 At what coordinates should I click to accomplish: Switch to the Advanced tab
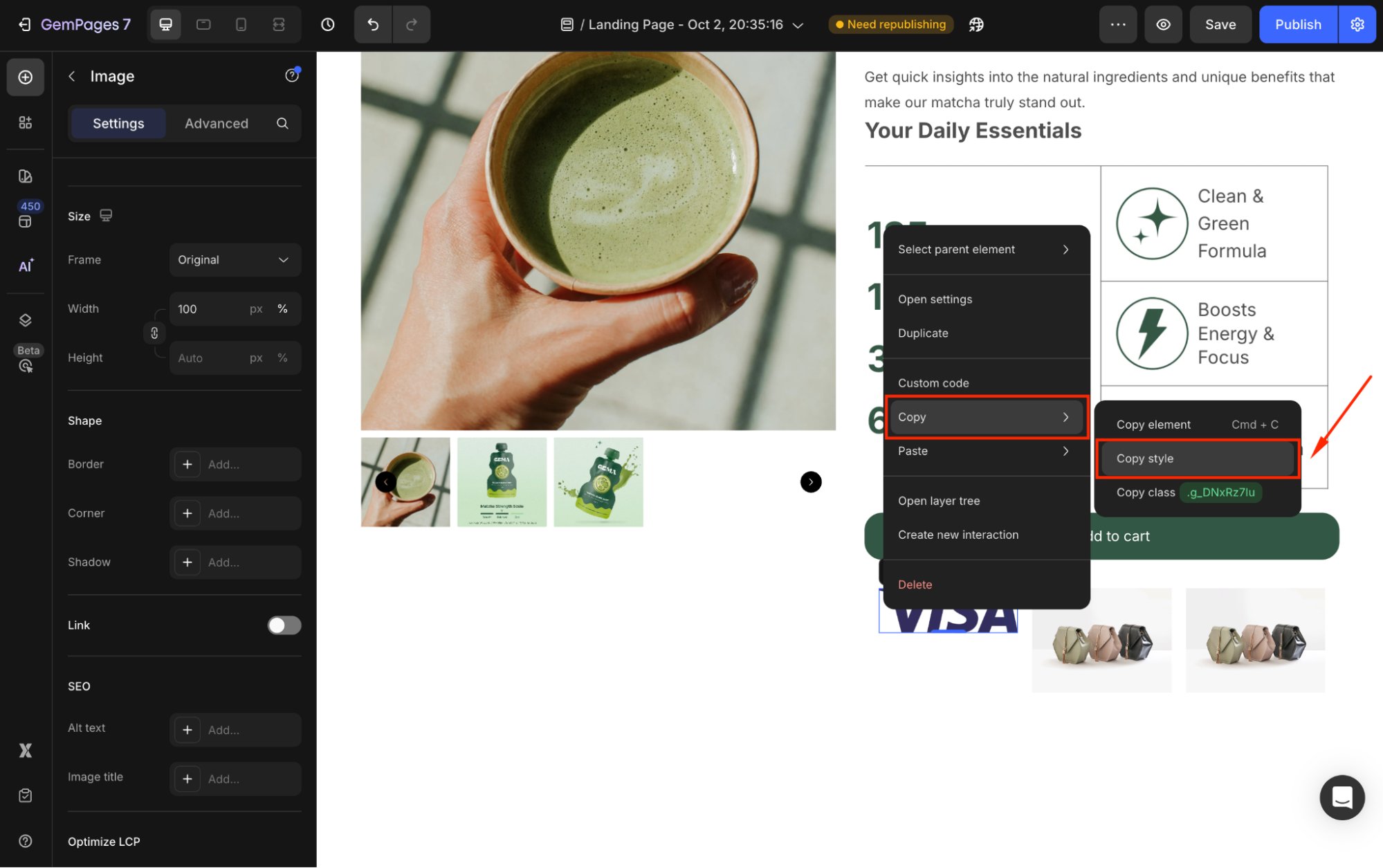pyautogui.click(x=216, y=124)
